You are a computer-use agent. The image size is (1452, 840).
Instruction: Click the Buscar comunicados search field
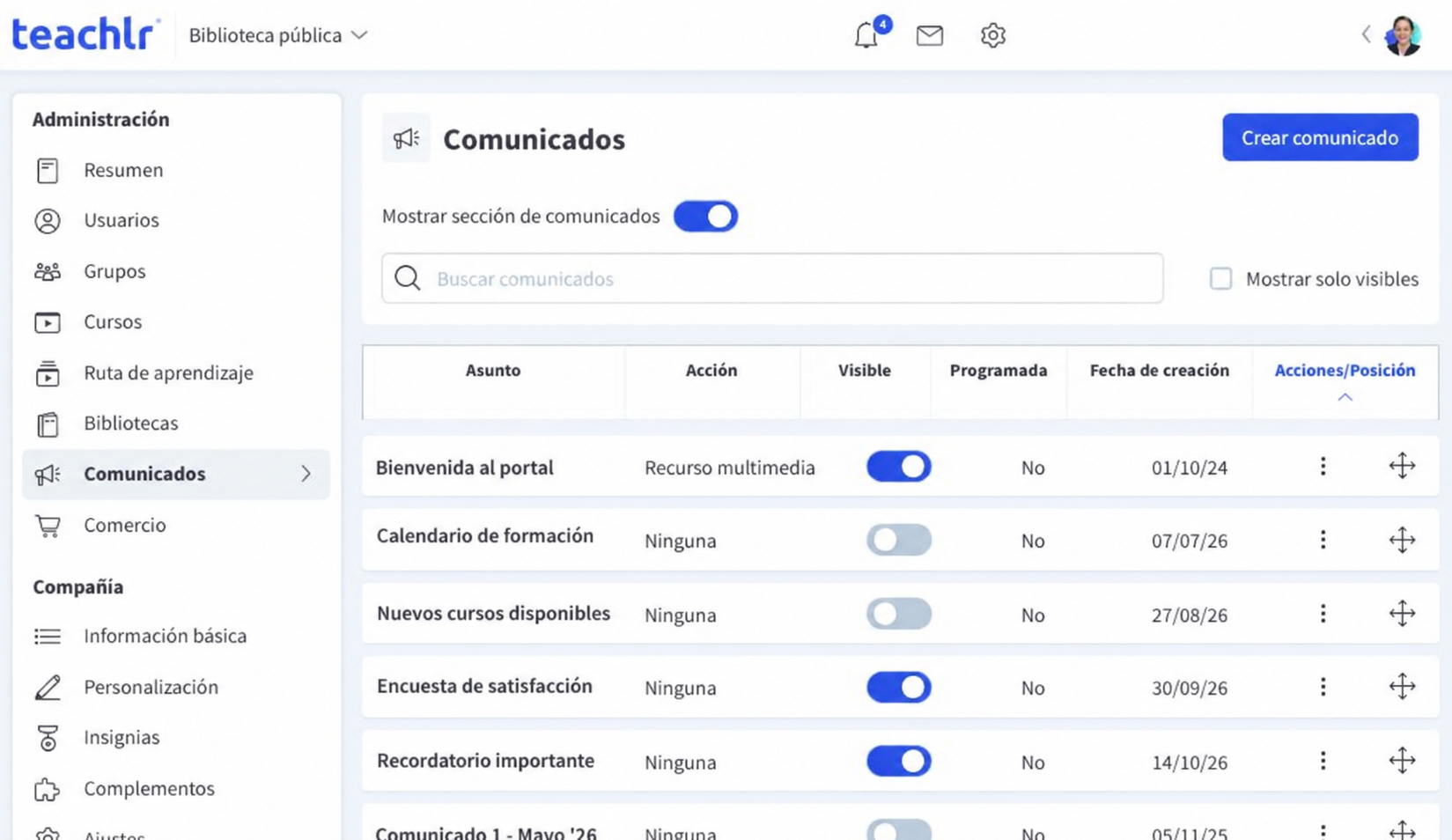(x=772, y=278)
